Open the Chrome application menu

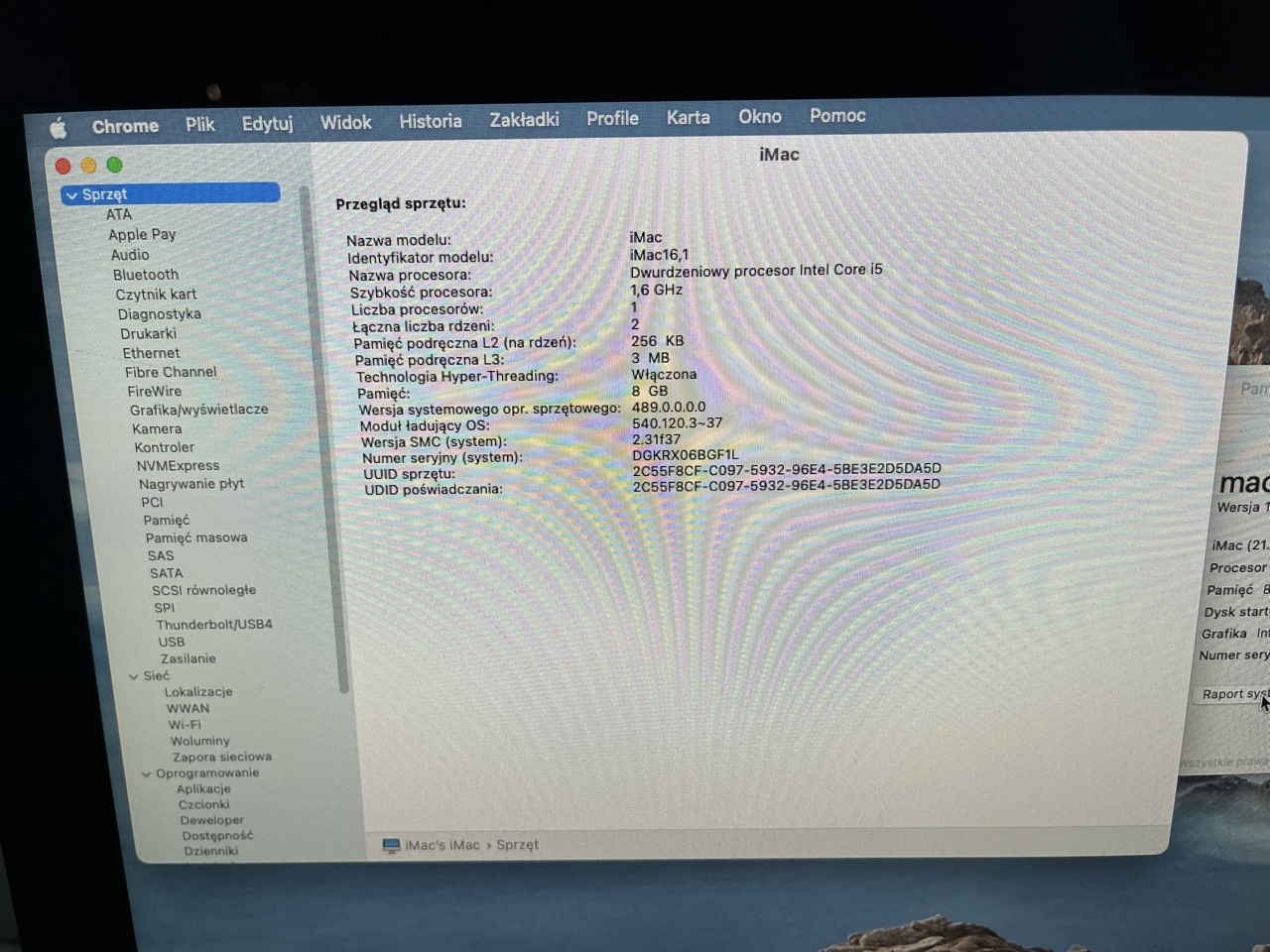tap(125, 126)
